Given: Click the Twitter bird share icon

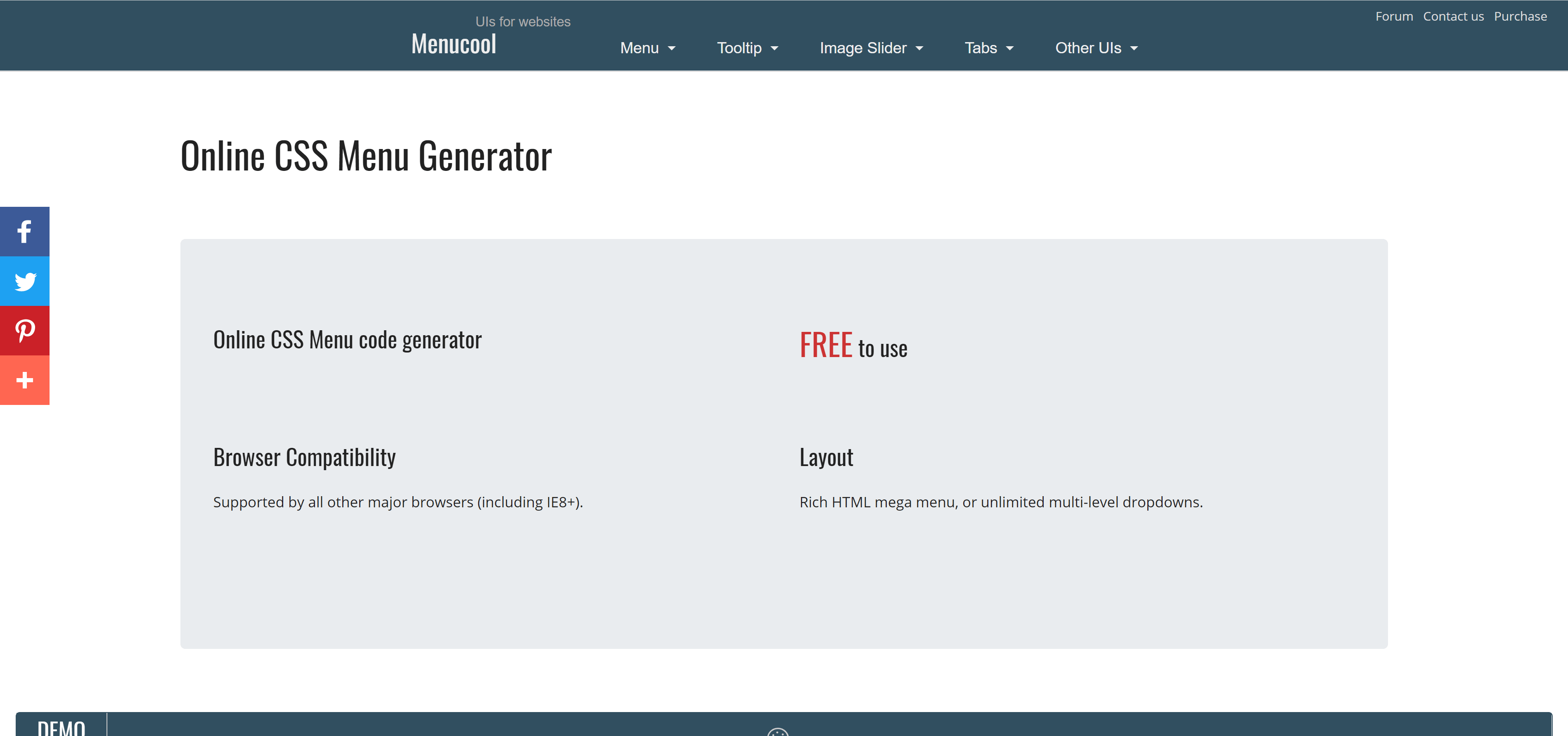Looking at the screenshot, I should (x=24, y=281).
